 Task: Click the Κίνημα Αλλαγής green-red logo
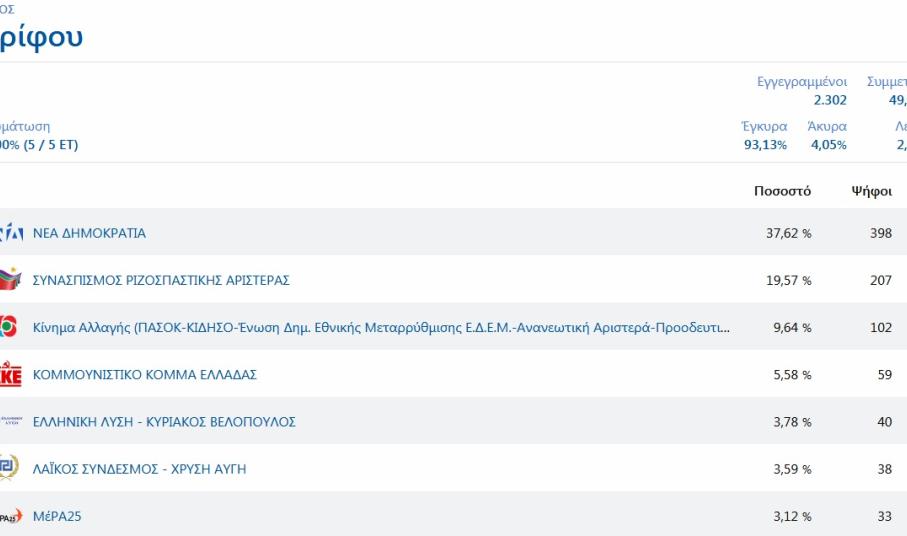click(x=9, y=327)
